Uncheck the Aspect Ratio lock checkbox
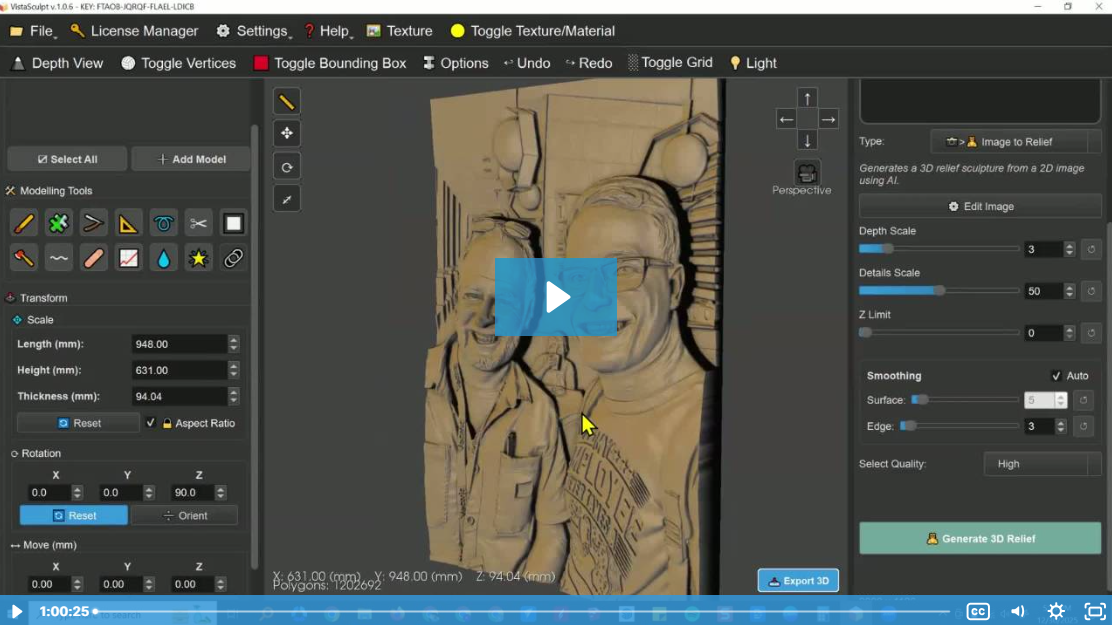Screen dimensions: 1112x625 point(151,423)
